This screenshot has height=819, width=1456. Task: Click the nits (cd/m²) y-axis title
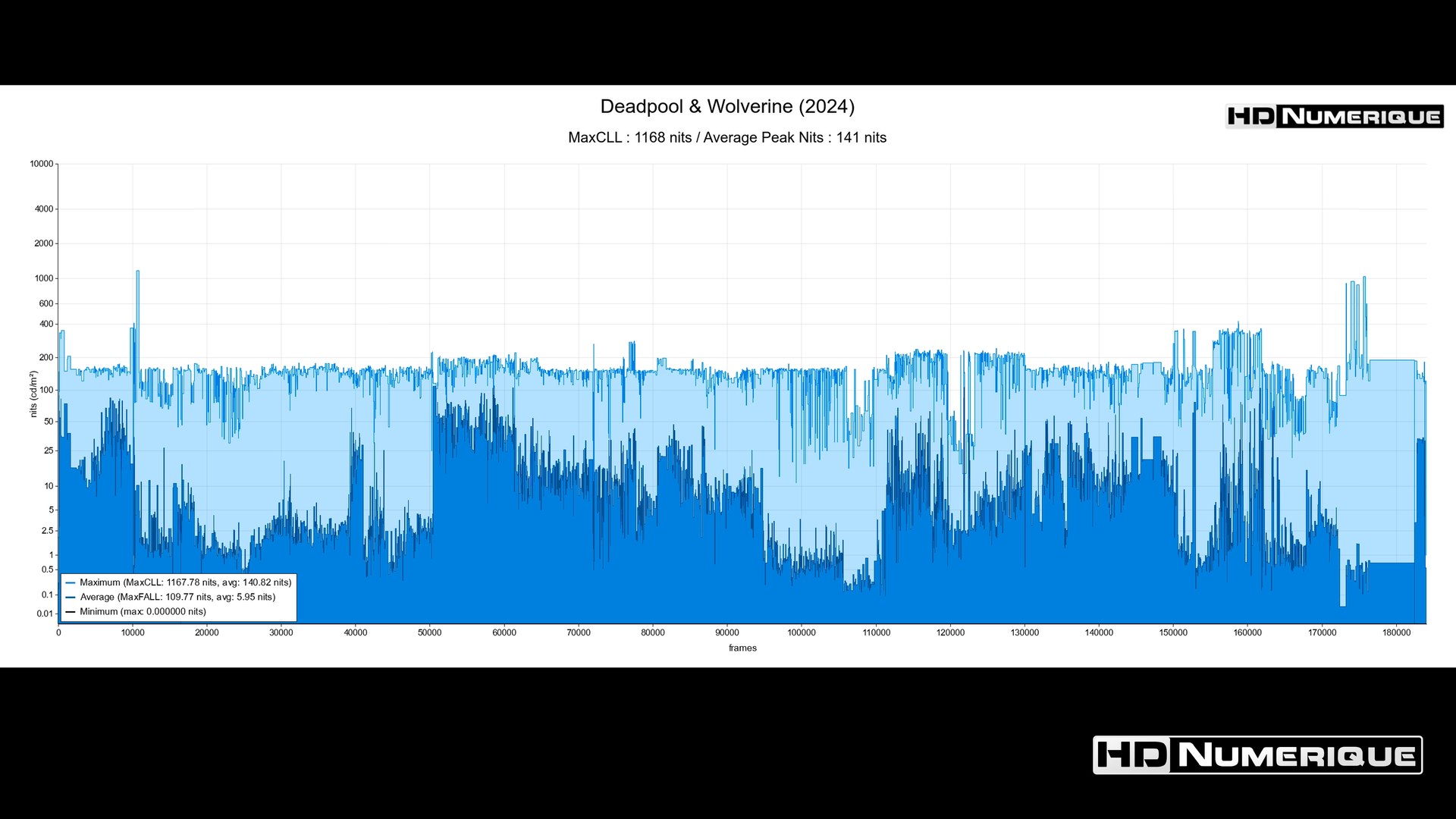(33, 394)
